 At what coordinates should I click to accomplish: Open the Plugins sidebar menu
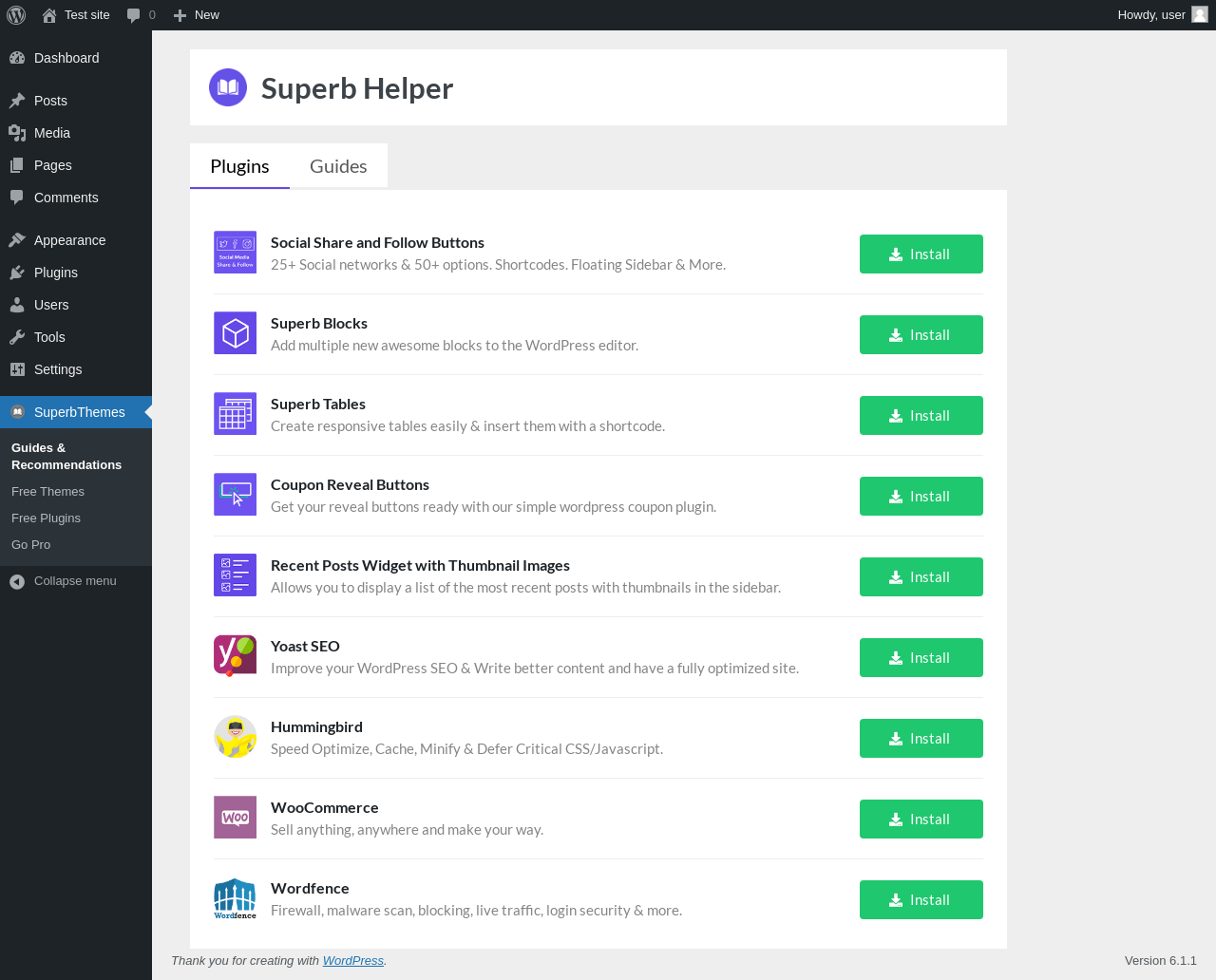76,273
